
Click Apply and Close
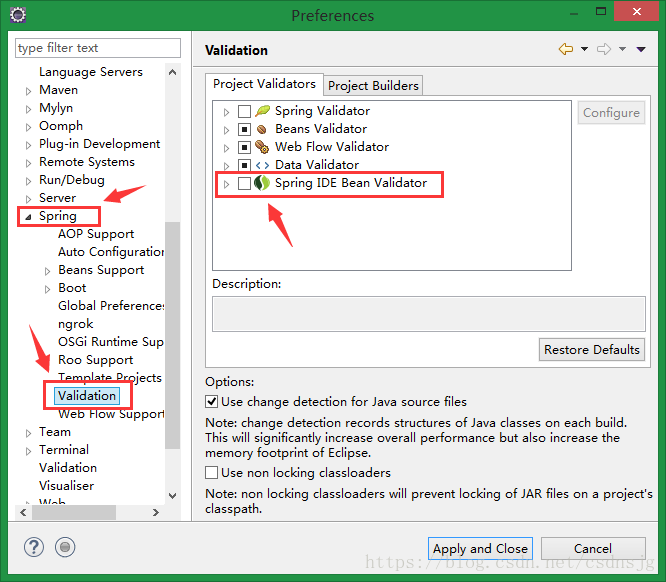click(x=480, y=549)
